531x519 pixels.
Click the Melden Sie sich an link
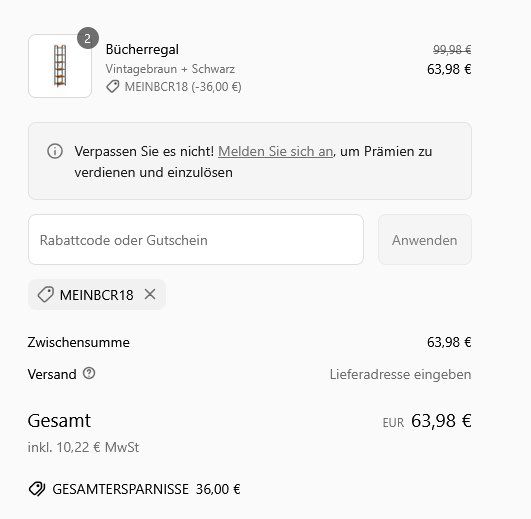point(276,151)
